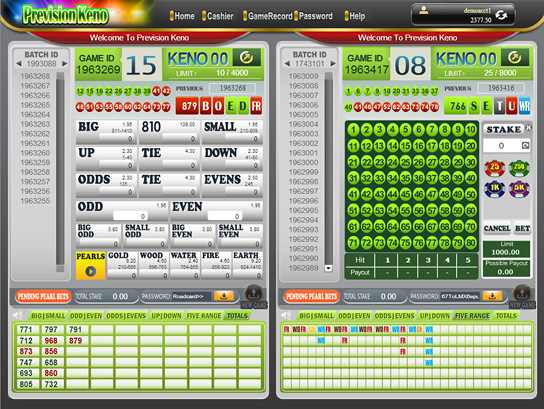544x409 pixels.
Task: Open the Cashier menu
Action: click(x=218, y=16)
